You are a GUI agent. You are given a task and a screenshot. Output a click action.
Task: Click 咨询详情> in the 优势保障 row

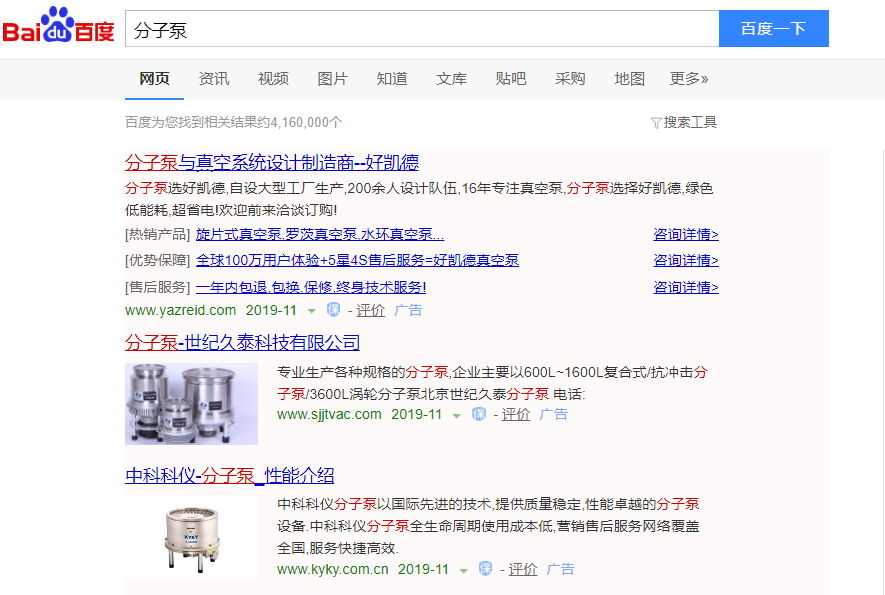(686, 260)
